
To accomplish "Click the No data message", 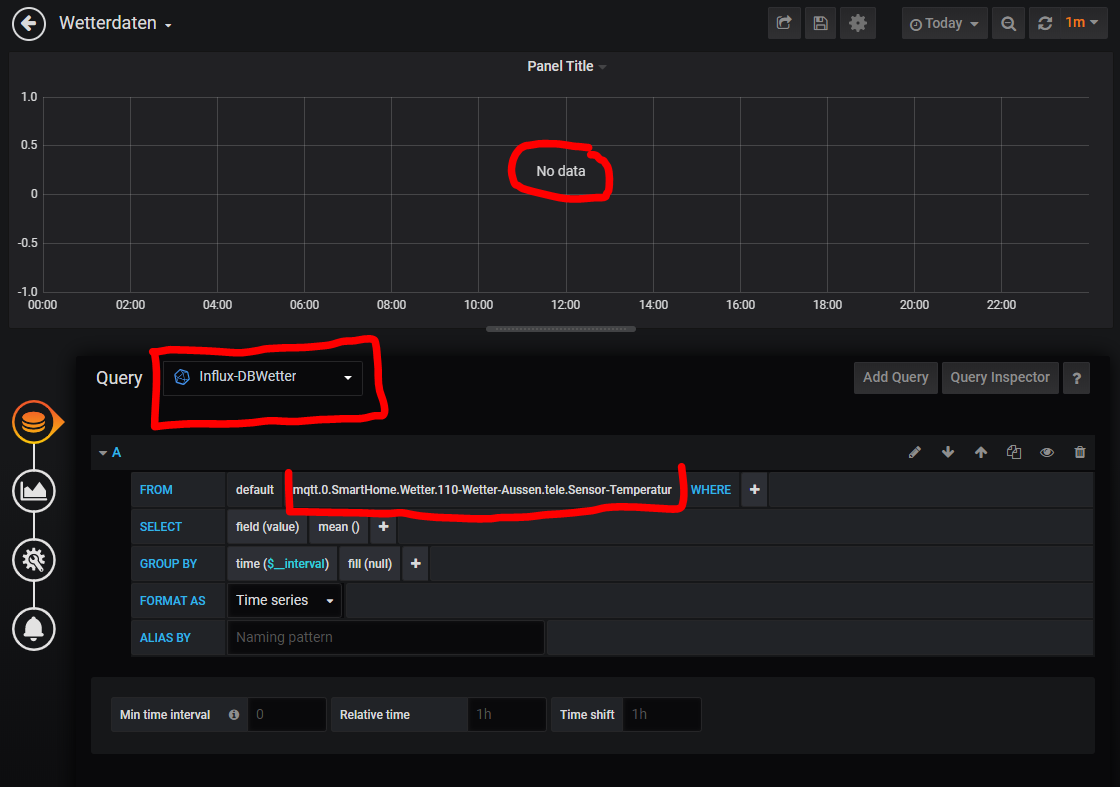I will (561, 171).
